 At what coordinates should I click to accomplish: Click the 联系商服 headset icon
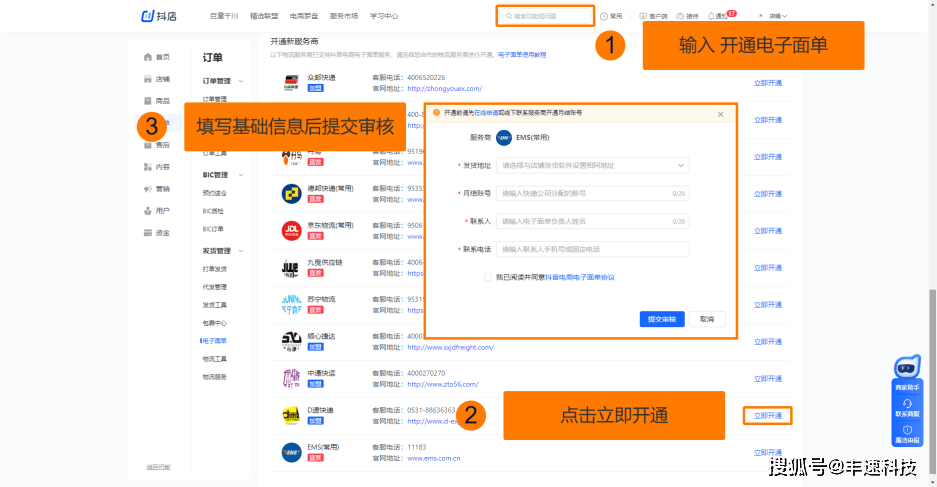tap(907, 404)
